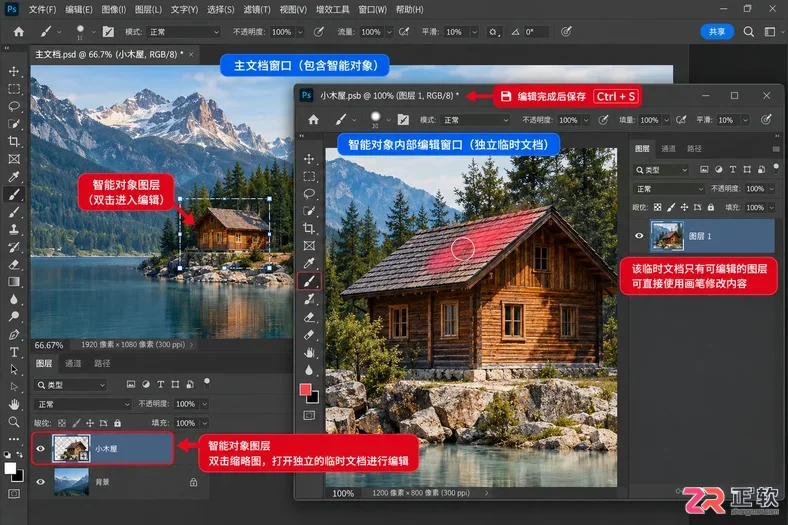
Task: Select the Gradient tool in main window toolbar
Action: point(14,281)
